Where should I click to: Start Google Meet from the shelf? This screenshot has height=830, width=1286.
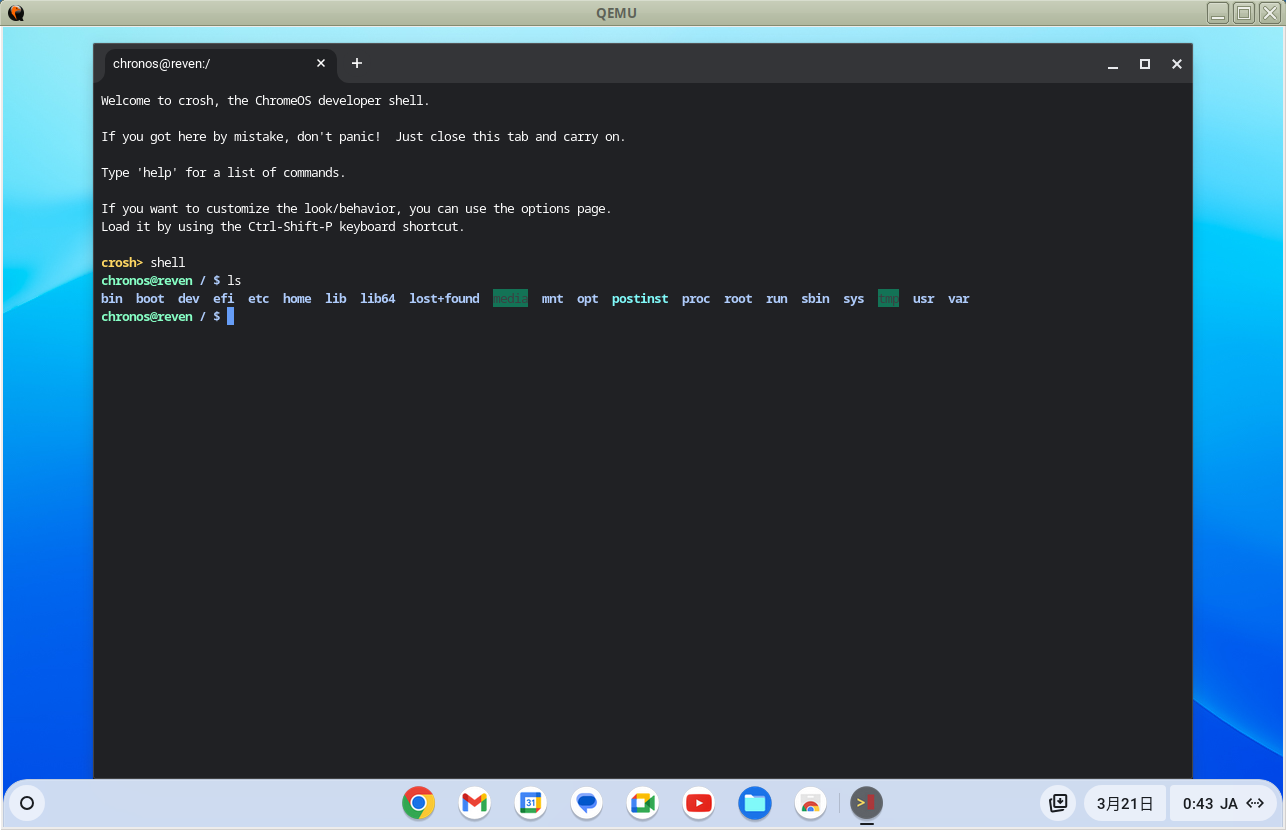642,803
